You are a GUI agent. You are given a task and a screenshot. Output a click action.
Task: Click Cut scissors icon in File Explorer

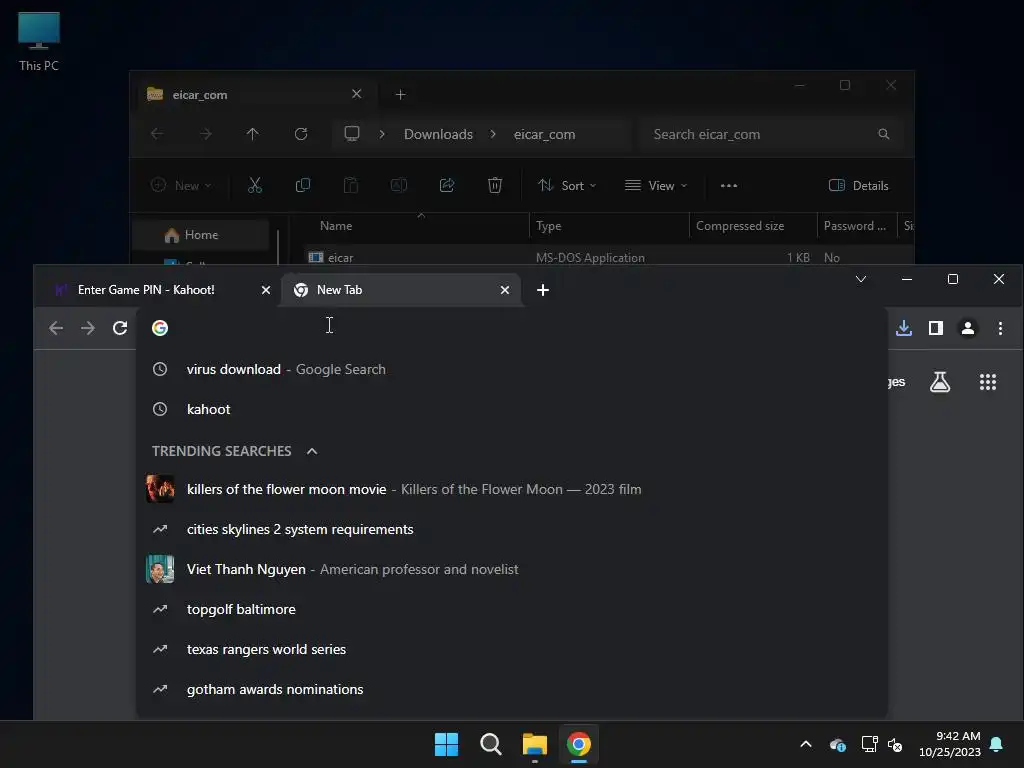click(x=255, y=185)
